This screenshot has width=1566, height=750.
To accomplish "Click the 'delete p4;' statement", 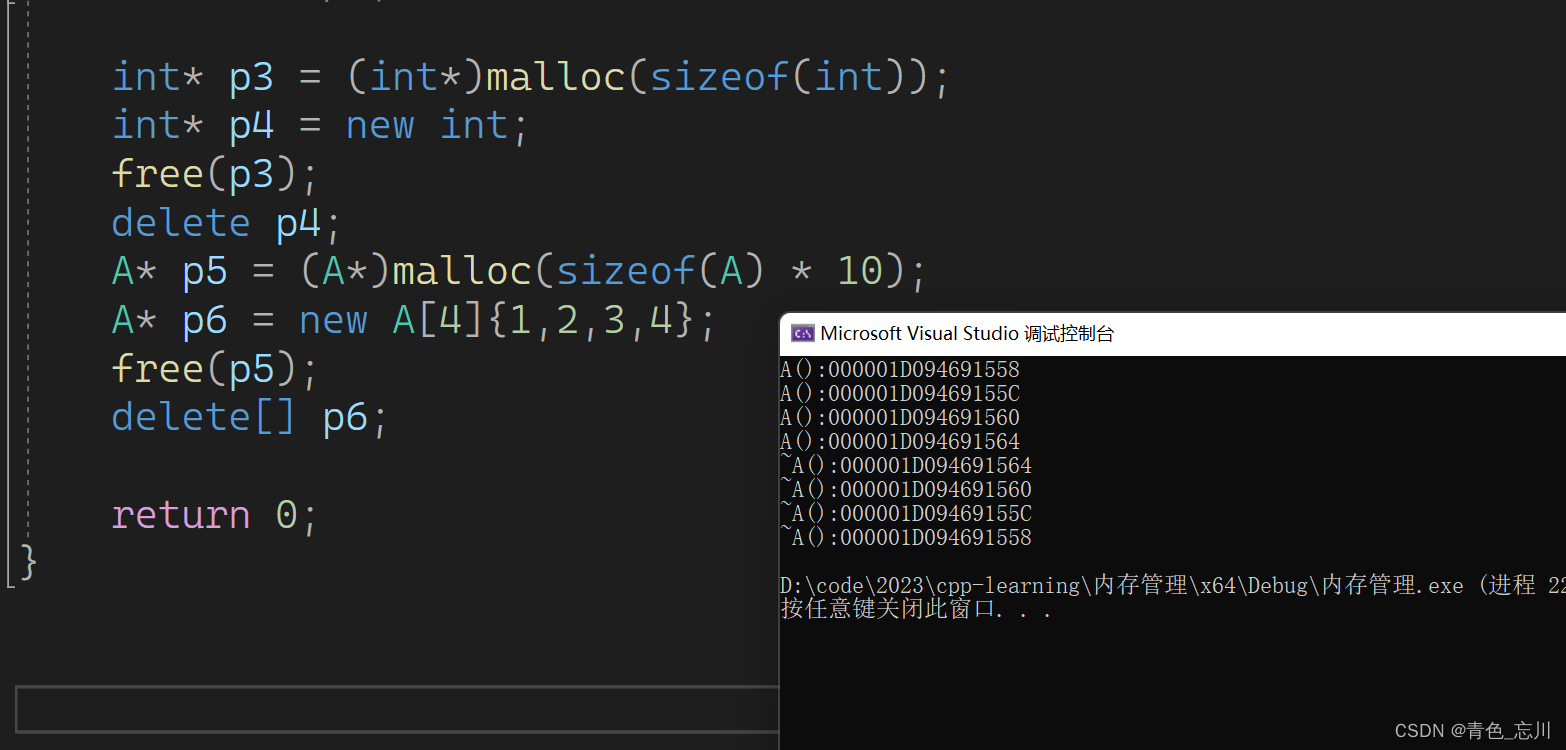I will [x=227, y=223].
